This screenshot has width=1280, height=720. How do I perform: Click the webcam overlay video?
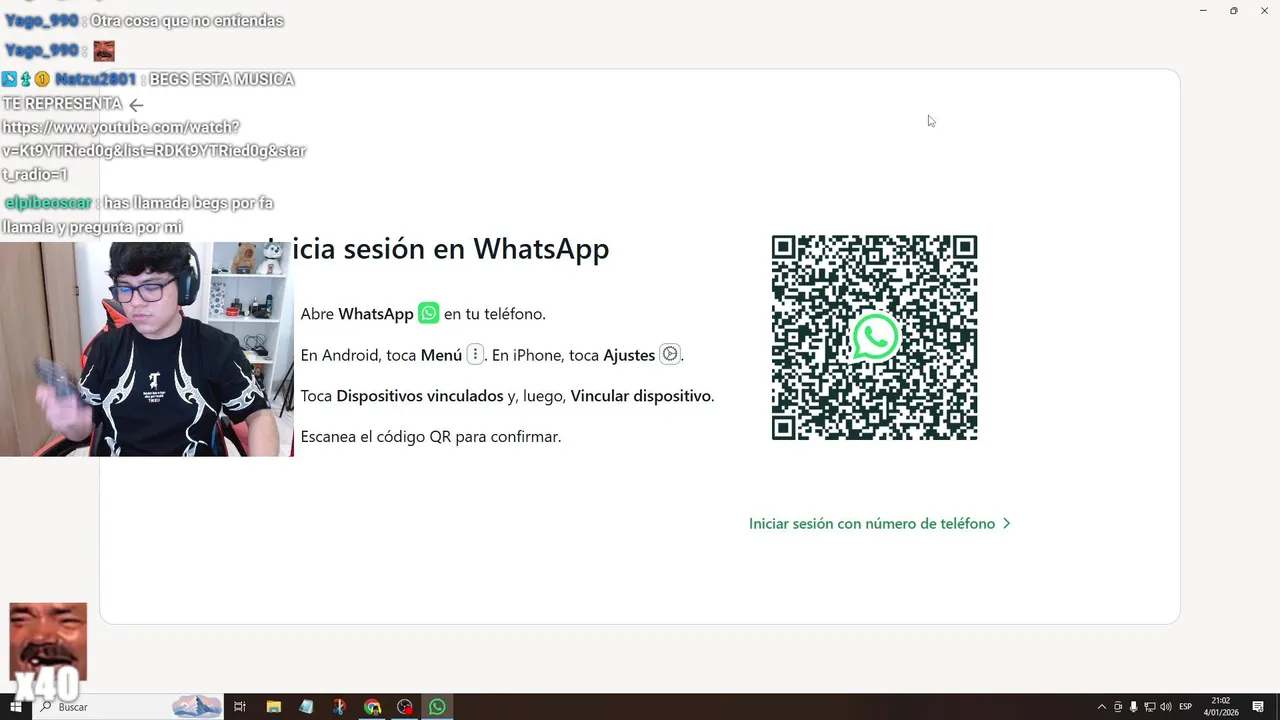tap(147, 349)
